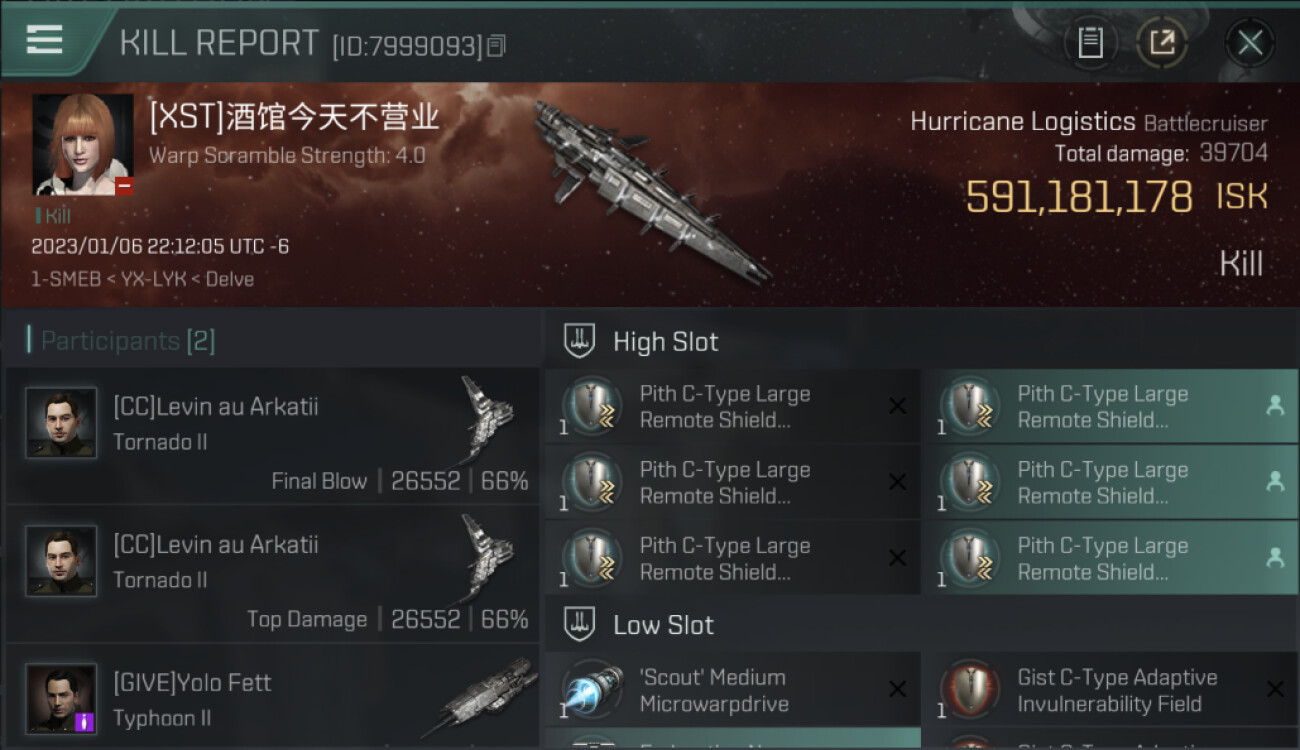Close the kill report window
The image size is (1300, 750).
pyautogui.click(x=1250, y=43)
